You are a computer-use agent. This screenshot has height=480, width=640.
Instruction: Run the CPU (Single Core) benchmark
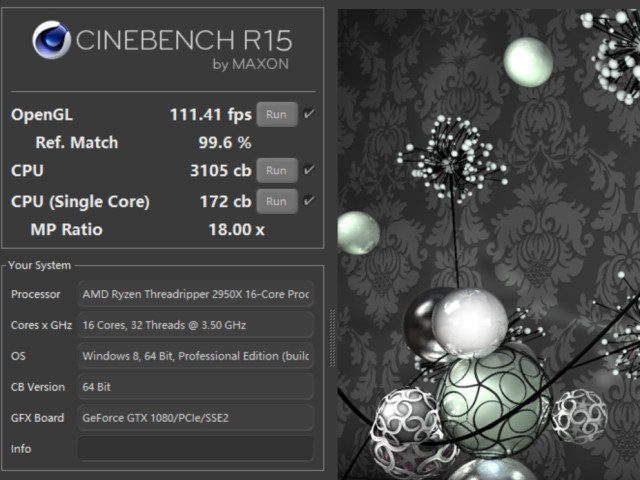(x=276, y=201)
